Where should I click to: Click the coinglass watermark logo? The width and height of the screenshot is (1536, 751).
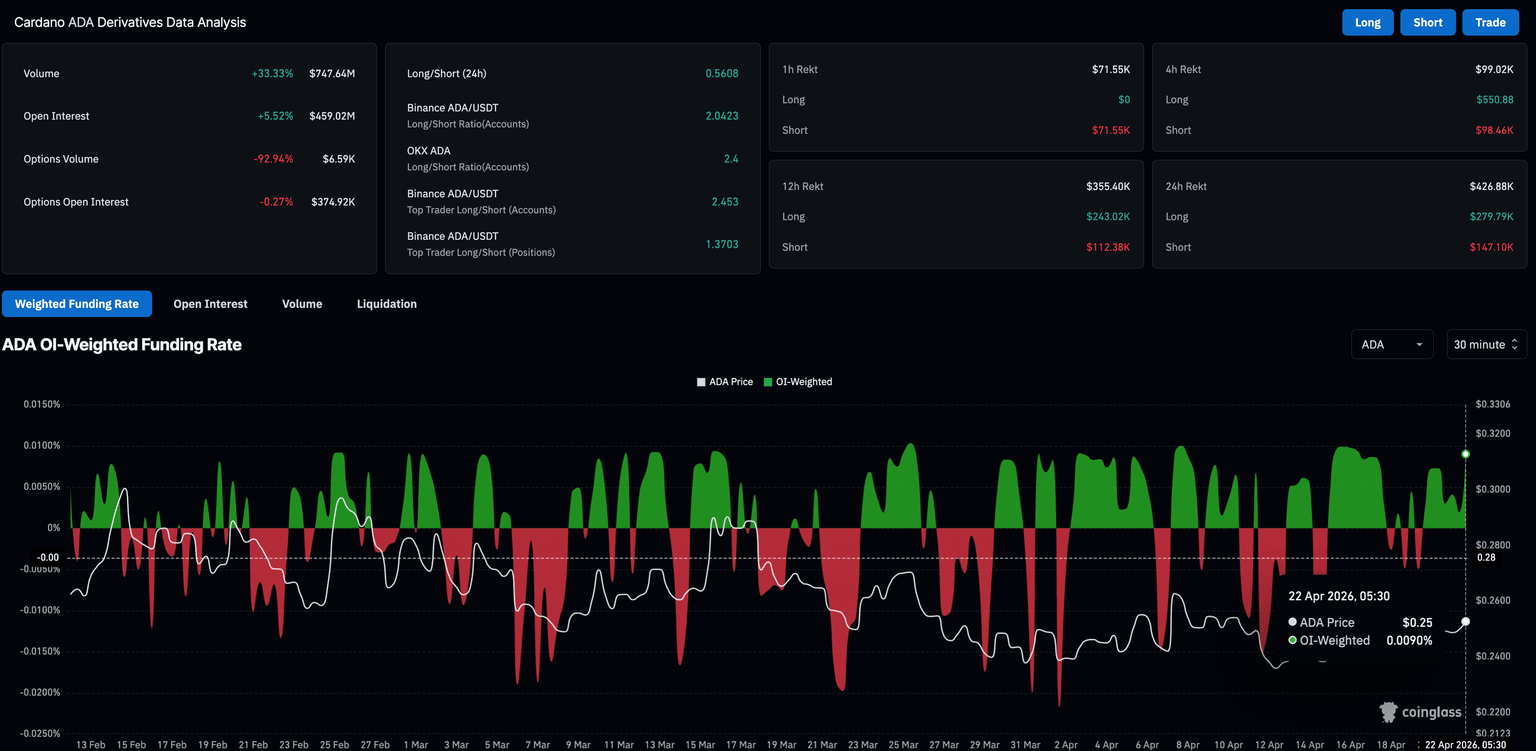click(x=1420, y=712)
